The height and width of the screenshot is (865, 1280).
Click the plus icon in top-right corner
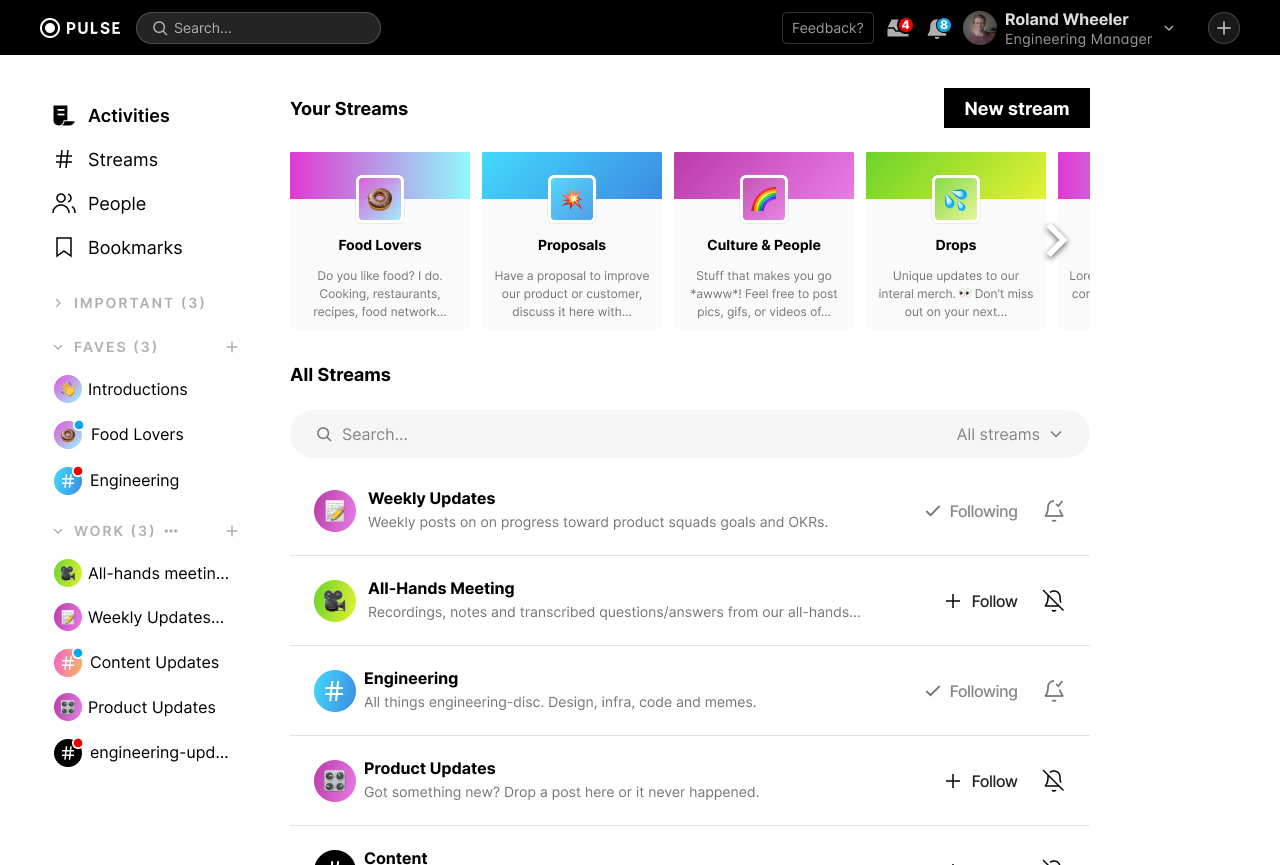pos(1223,28)
